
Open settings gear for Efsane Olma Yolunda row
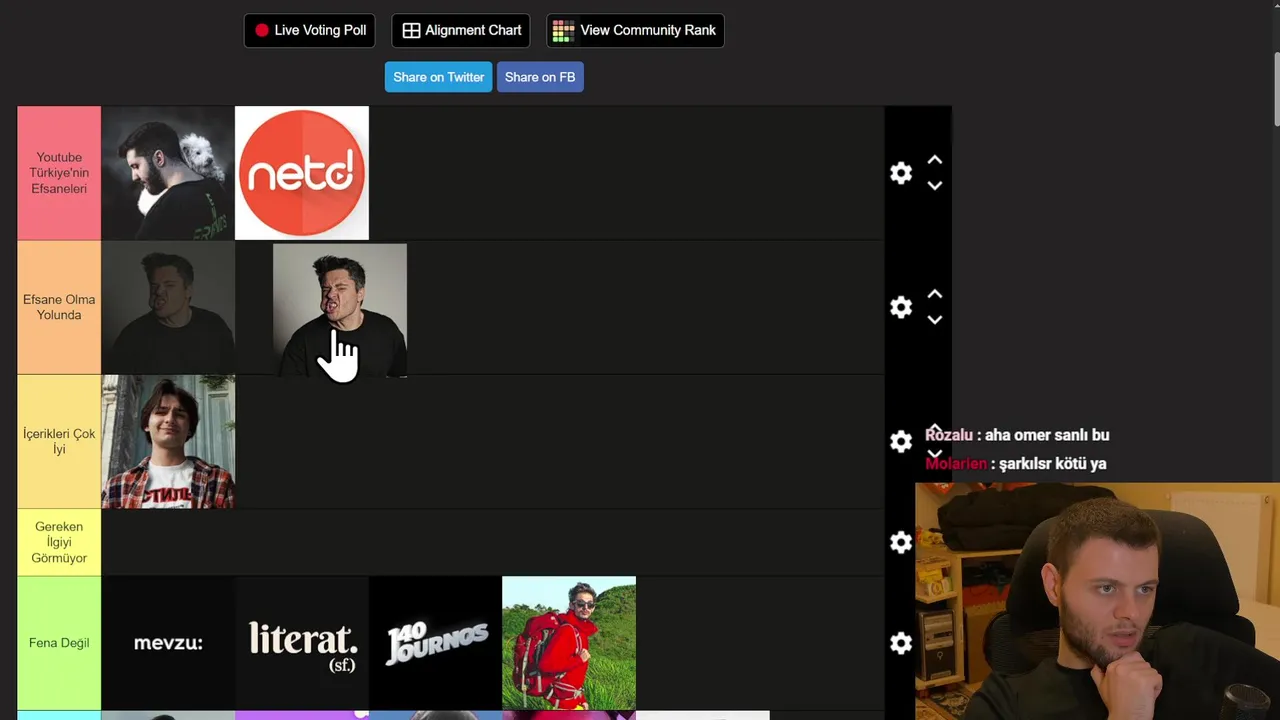pyautogui.click(x=901, y=307)
